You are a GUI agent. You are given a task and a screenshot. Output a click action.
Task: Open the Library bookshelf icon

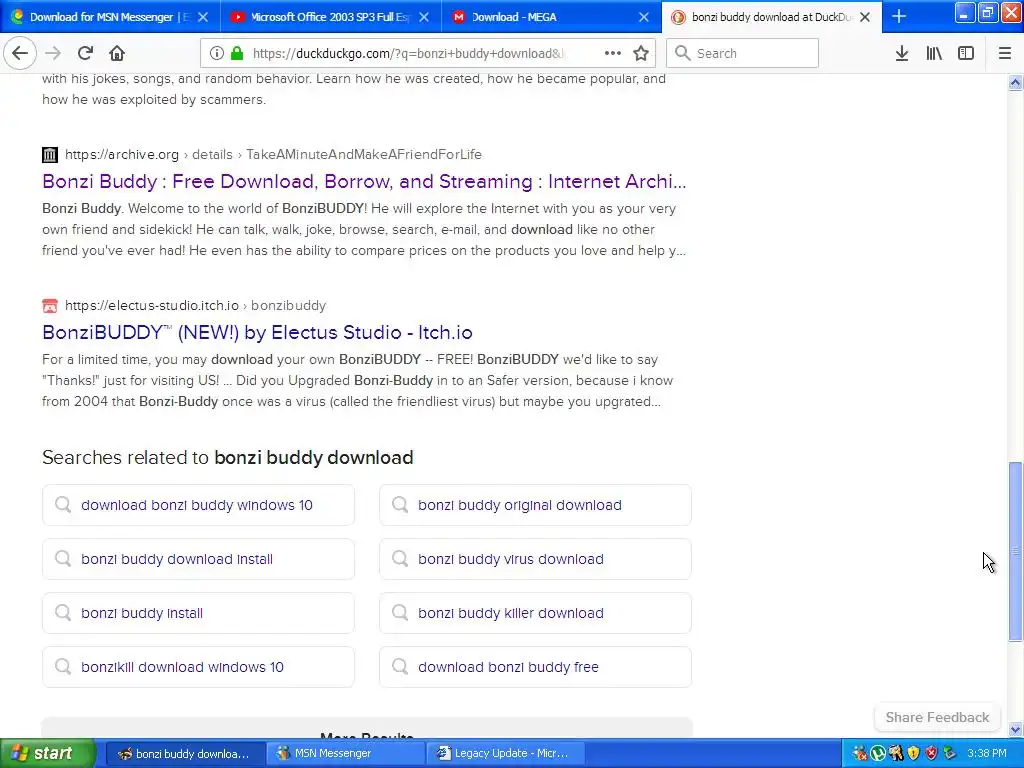(x=934, y=54)
